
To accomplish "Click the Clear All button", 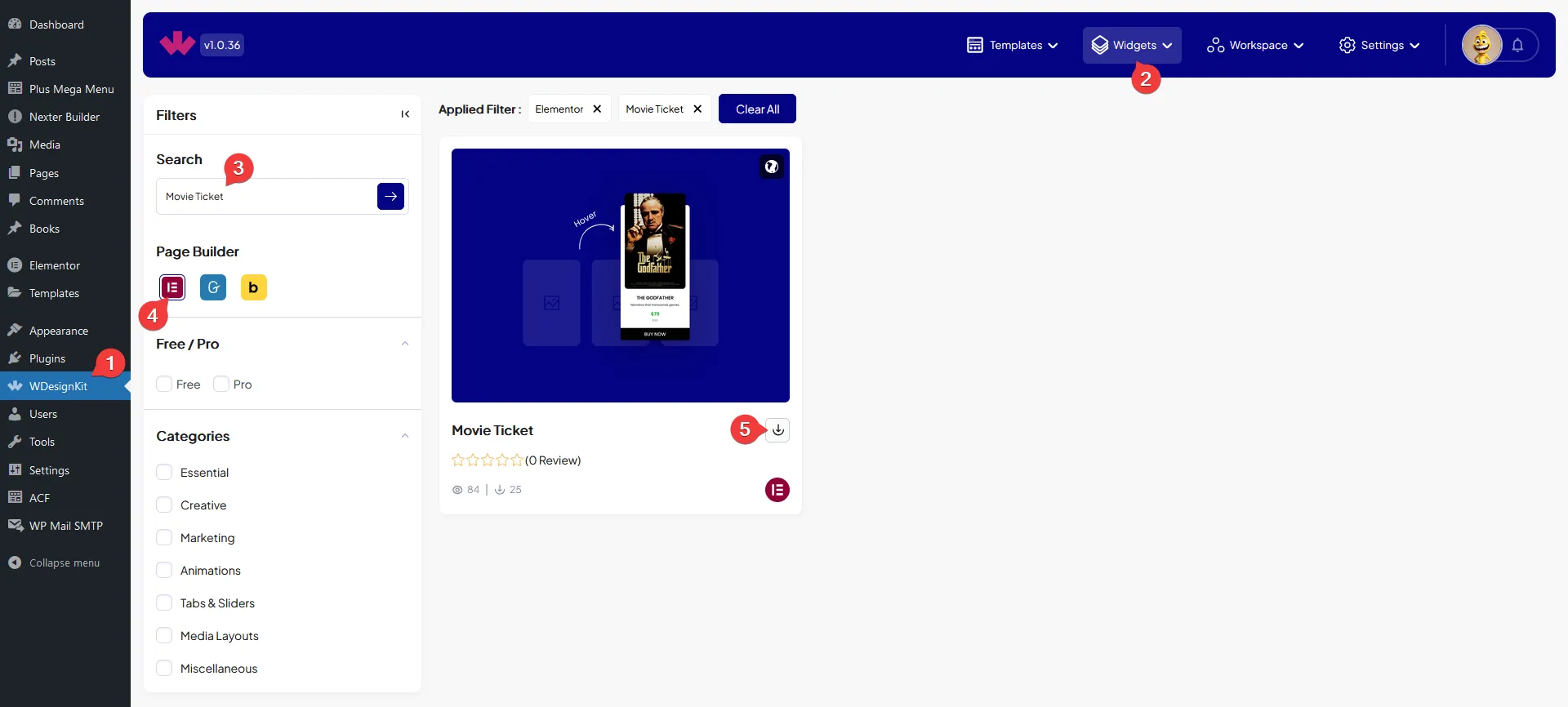I will tap(757, 109).
